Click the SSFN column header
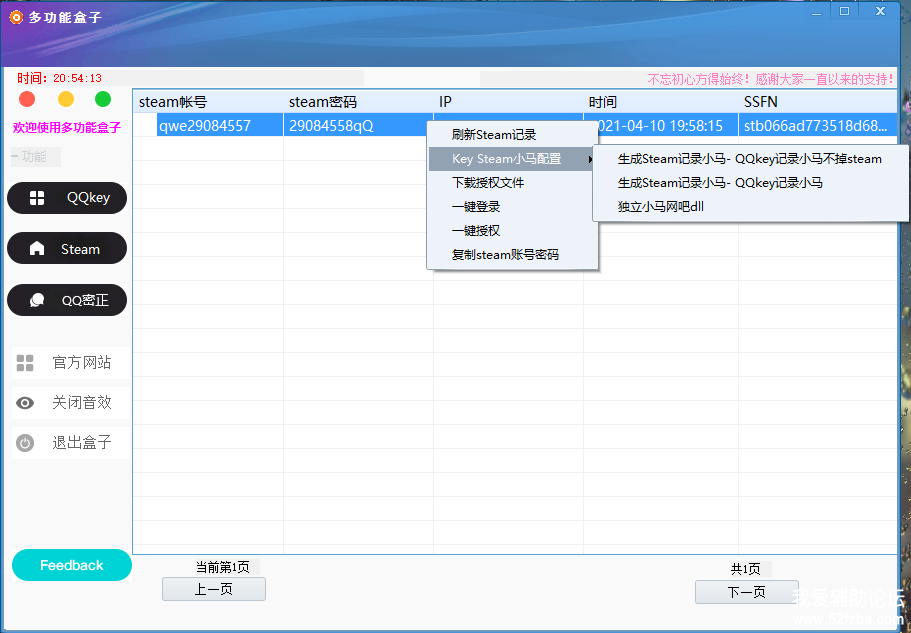This screenshot has height=633, width=911. 761,102
